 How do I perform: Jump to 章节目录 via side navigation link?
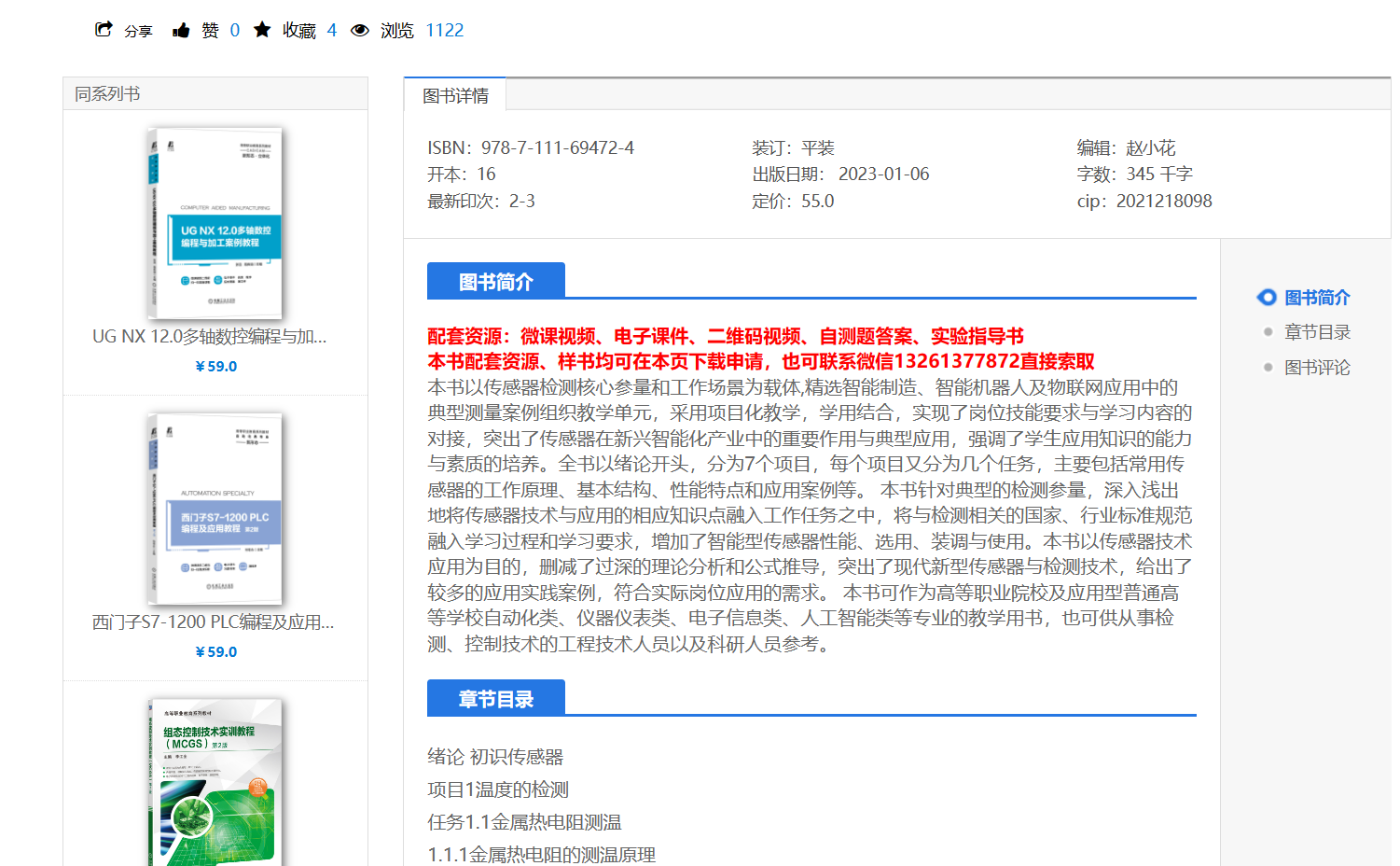pyautogui.click(x=1317, y=332)
